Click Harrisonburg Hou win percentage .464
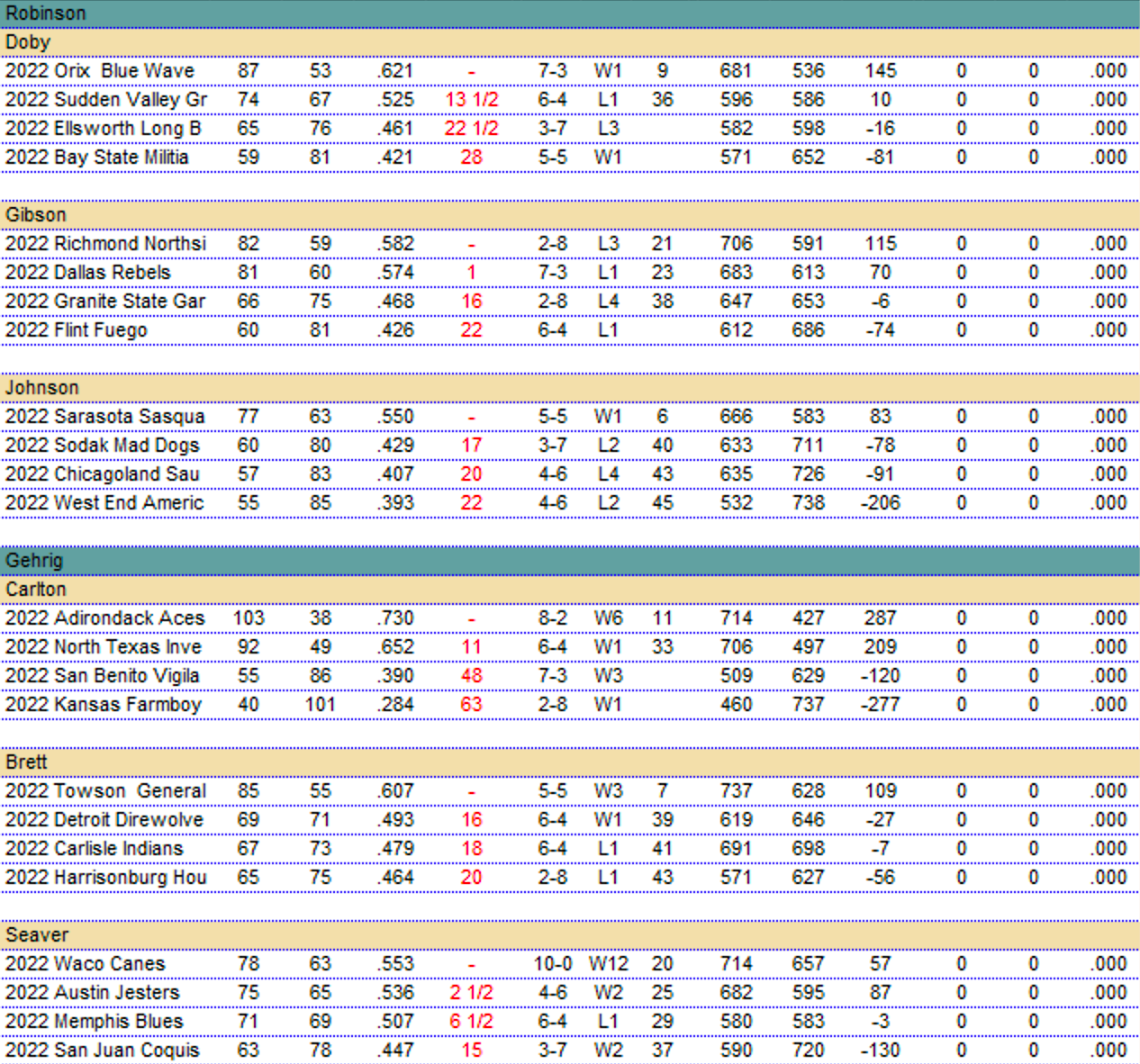 coord(395,878)
